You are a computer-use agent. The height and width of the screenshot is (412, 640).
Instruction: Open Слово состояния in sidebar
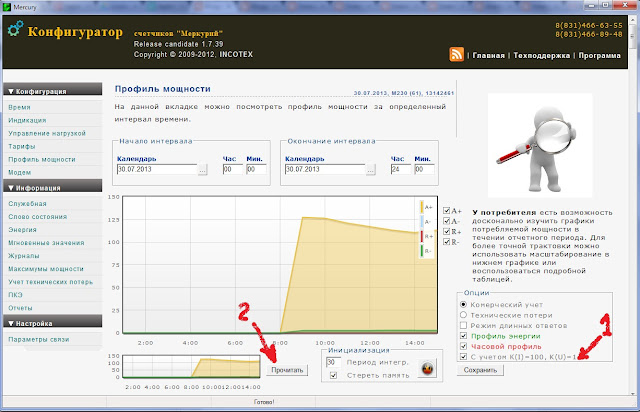(38, 217)
